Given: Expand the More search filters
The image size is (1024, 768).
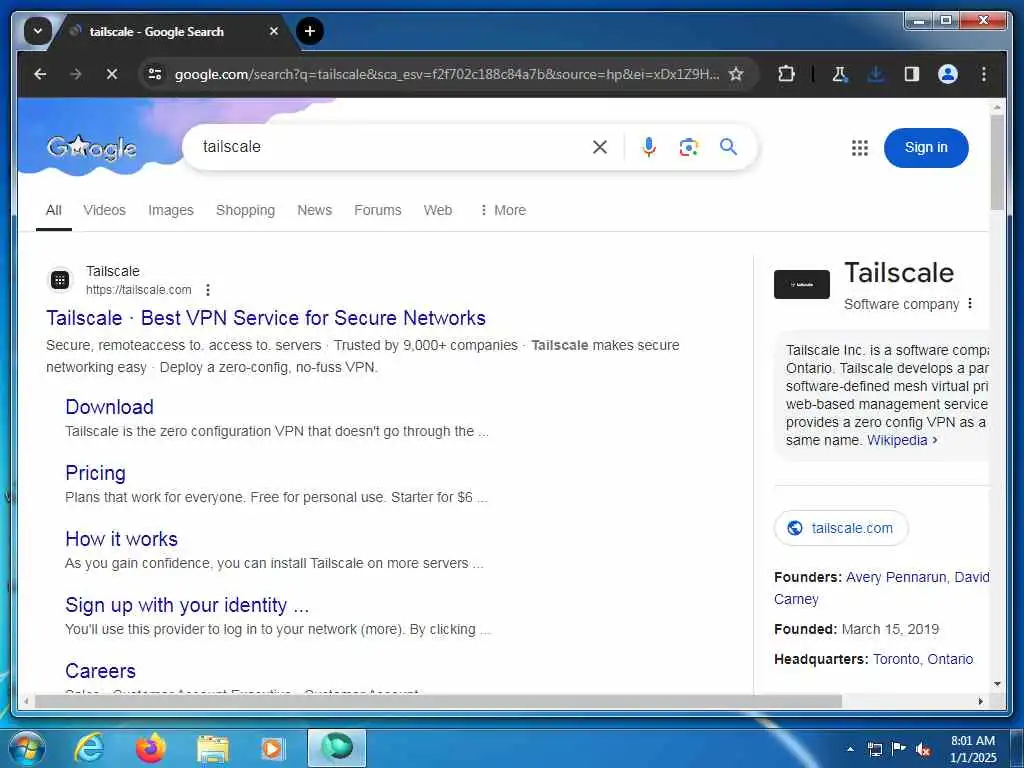Looking at the screenshot, I should tap(502, 210).
